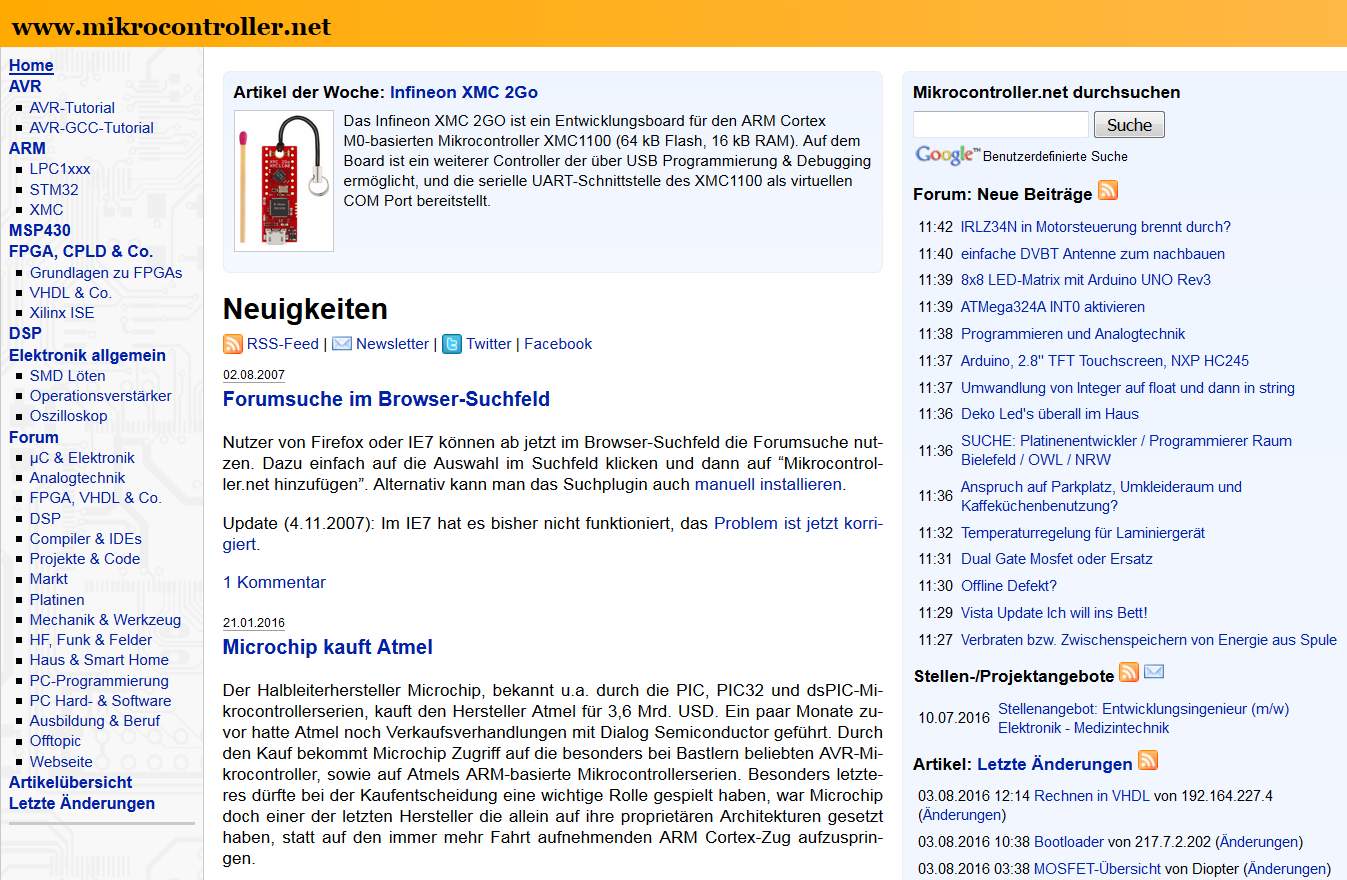Open RSS icon beside Stellen-/Projektangebote

pyautogui.click(x=1129, y=672)
